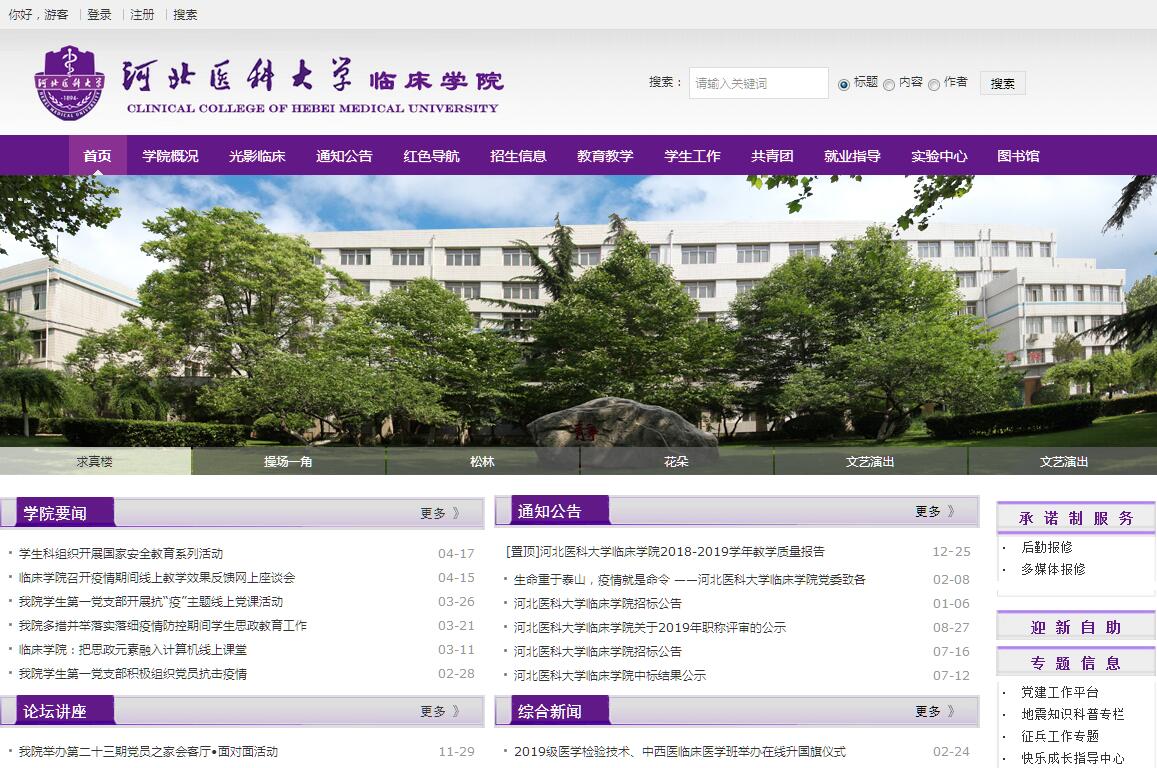Switch banner to the 松林 slide
1157x768 pixels.
click(482, 461)
